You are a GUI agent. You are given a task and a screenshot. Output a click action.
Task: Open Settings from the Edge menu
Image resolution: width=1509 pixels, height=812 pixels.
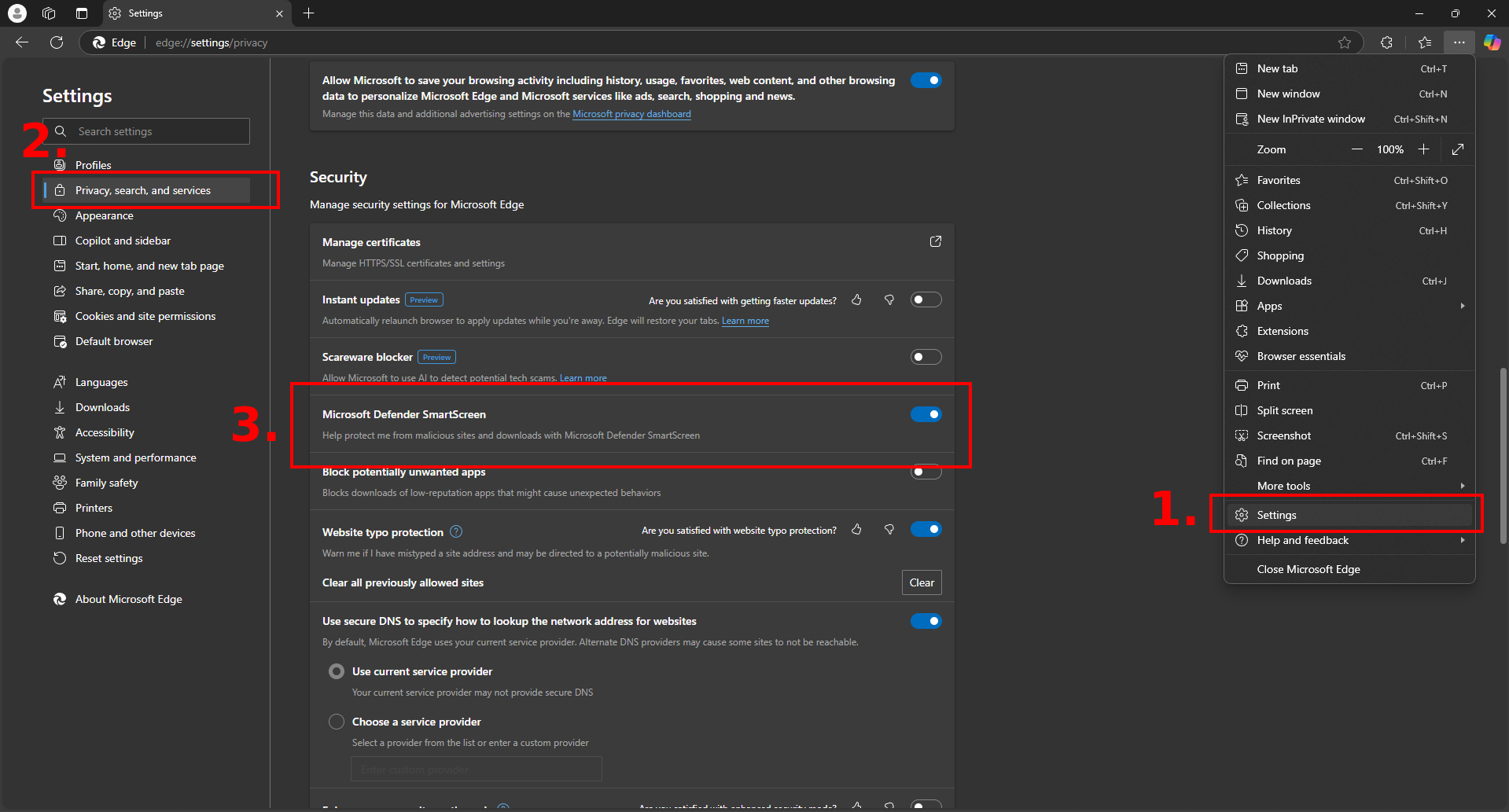click(x=1349, y=515)
